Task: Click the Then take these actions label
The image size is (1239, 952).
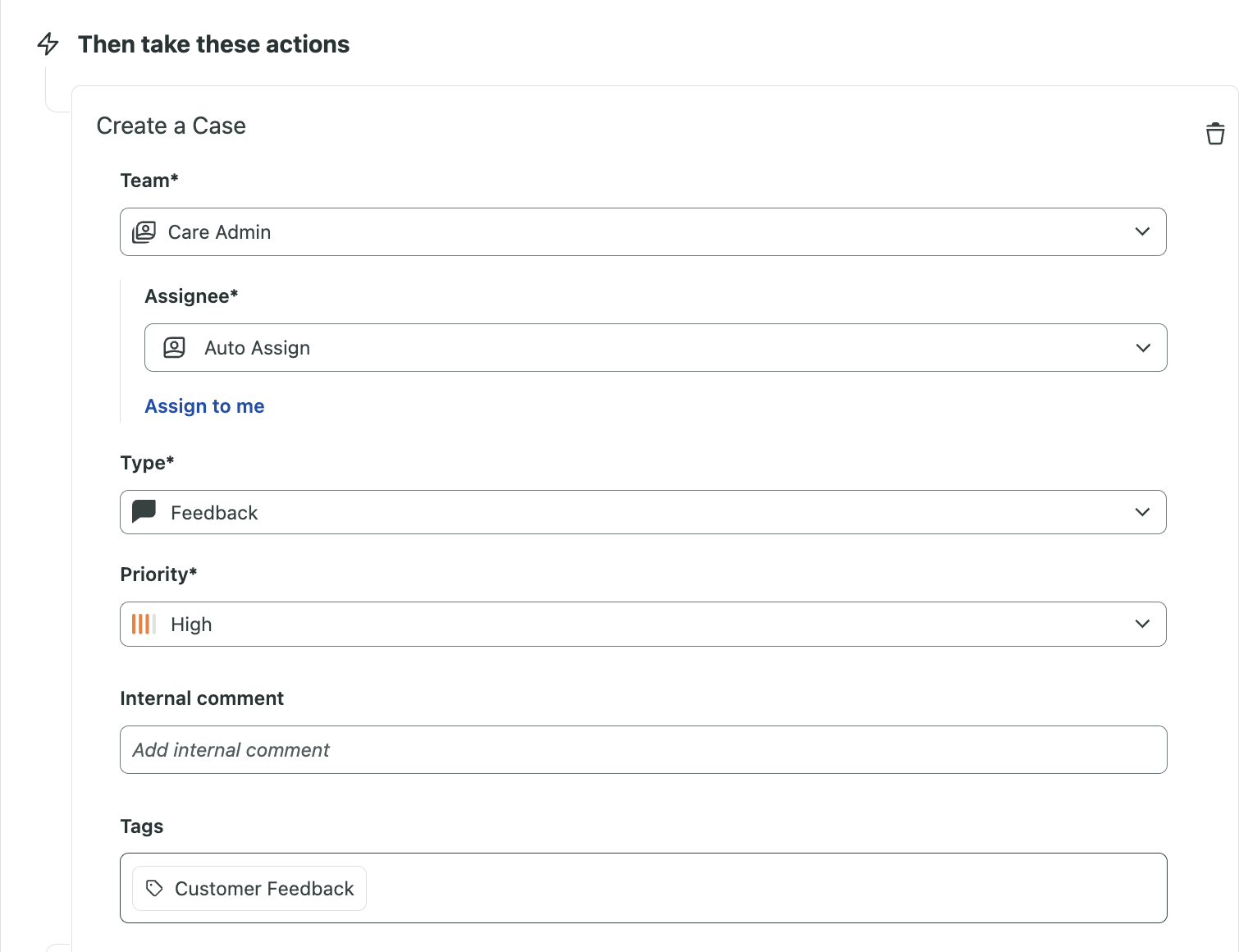Action: tap(214, 44)
